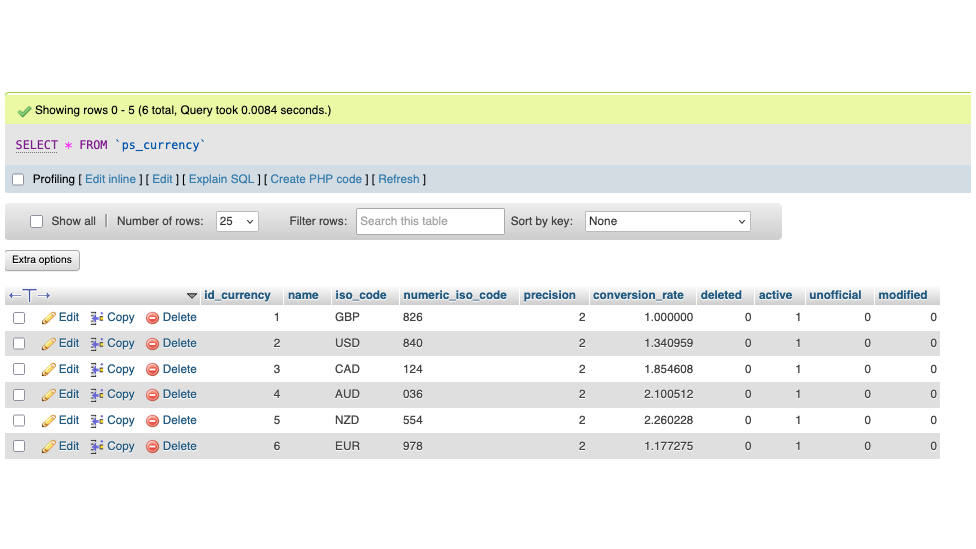The height and width of the screenshot is (549, 976).
Task: Sort by numeric_iso_code column header
Action: pos(455,295)
